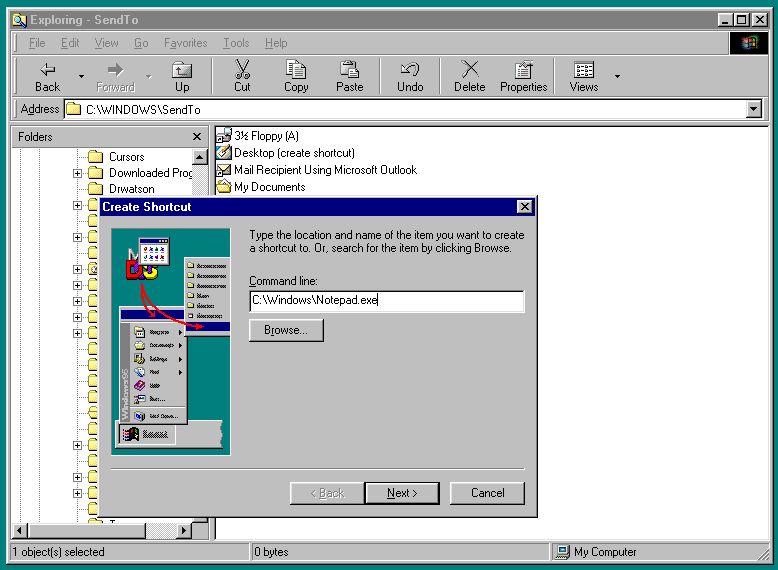Click the Paste clipboard icon
Viewport: 778px width, 570px height.
(x=349, y=76)
